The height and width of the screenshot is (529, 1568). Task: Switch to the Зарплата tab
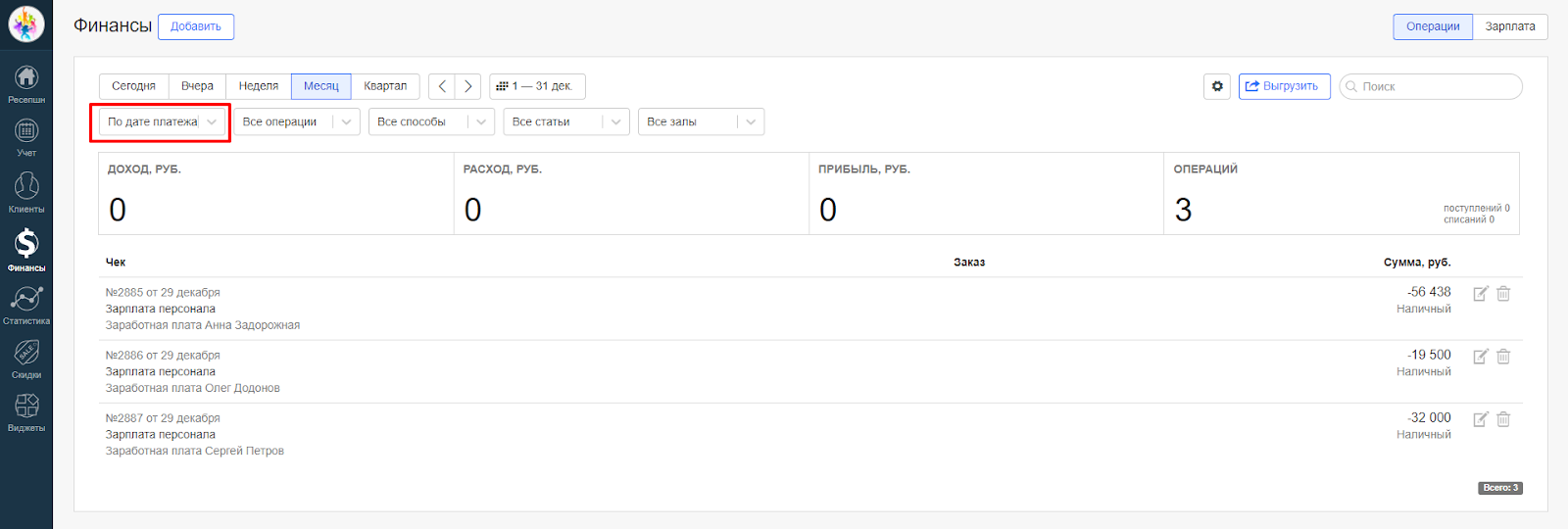(1509, 26)
